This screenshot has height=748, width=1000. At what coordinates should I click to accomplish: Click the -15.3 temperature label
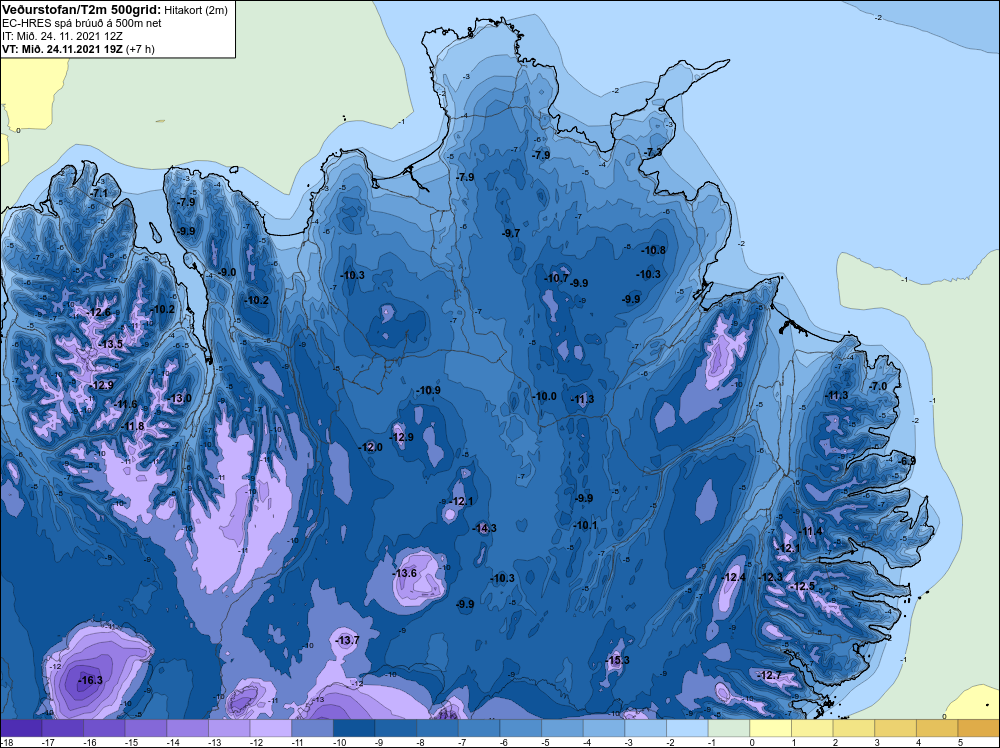(x=617, y=660)
